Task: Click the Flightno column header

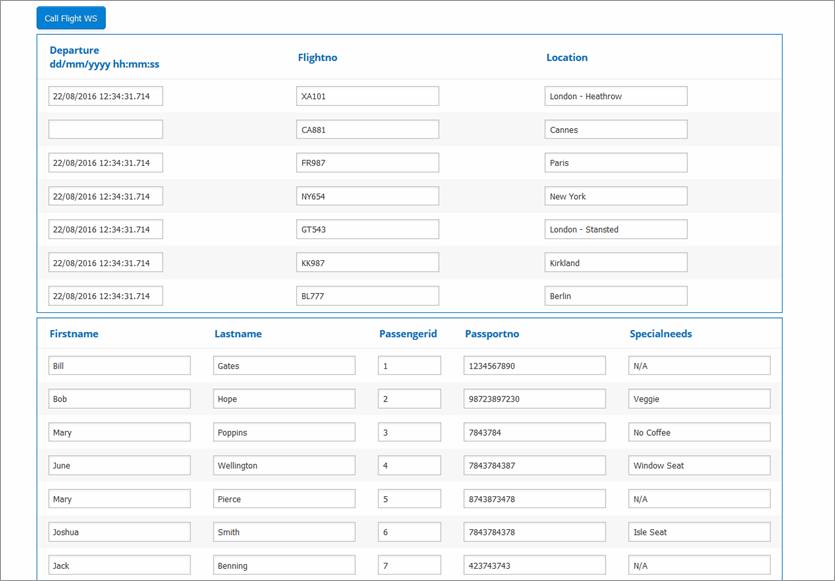Action: coord(317,58)
